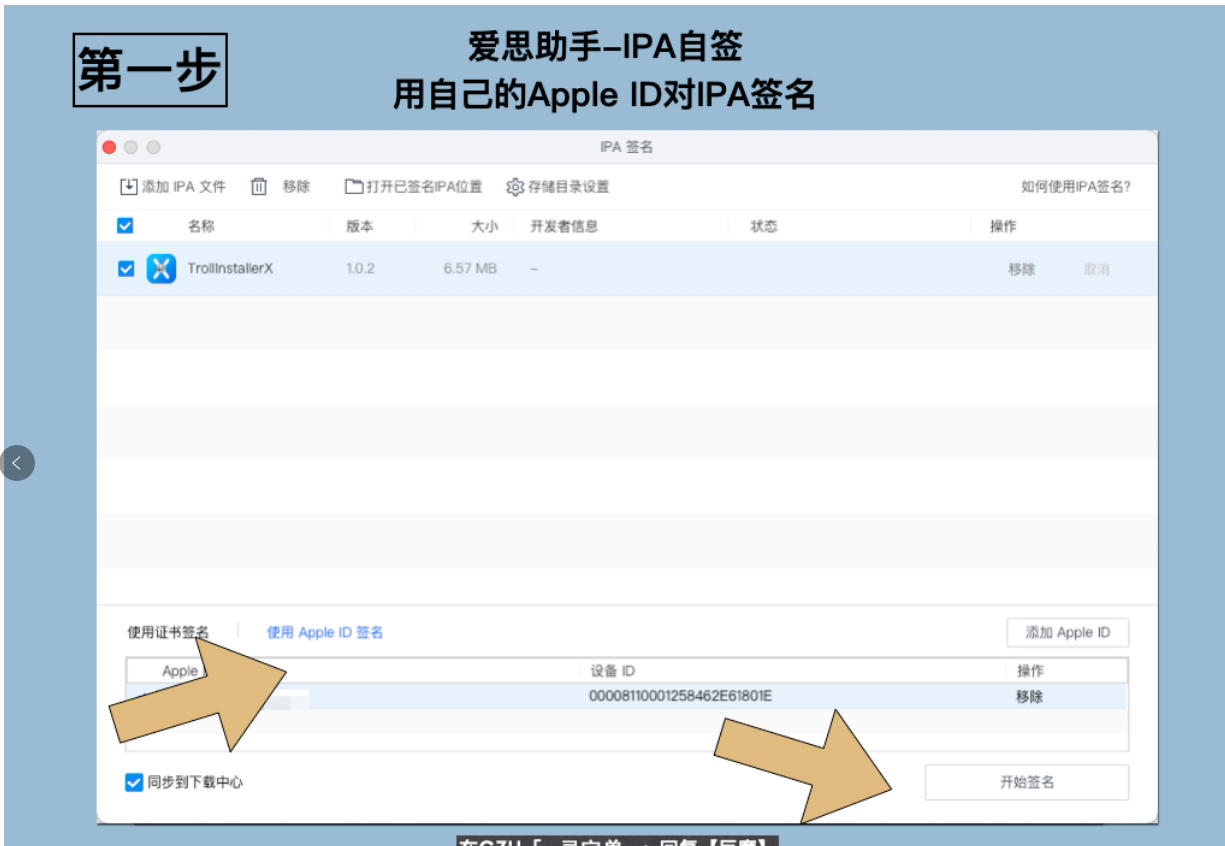Click 打开已签名IPA位置 toolbar label
Image resolution: width=1225 pixels, height=846 pixels.
(x=424, y=187)
